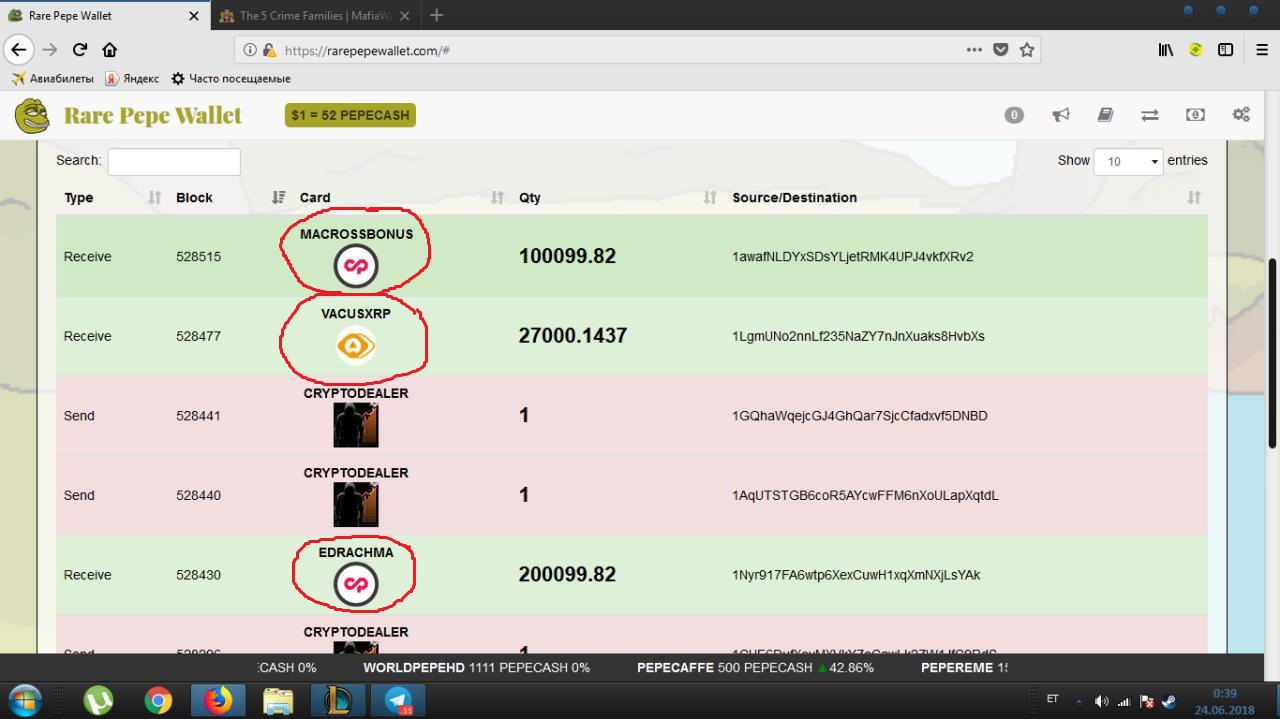Viewport: 1280px width, 719px height.
Task: Click the quantity 27000.1437
Action: pos(572,336)
